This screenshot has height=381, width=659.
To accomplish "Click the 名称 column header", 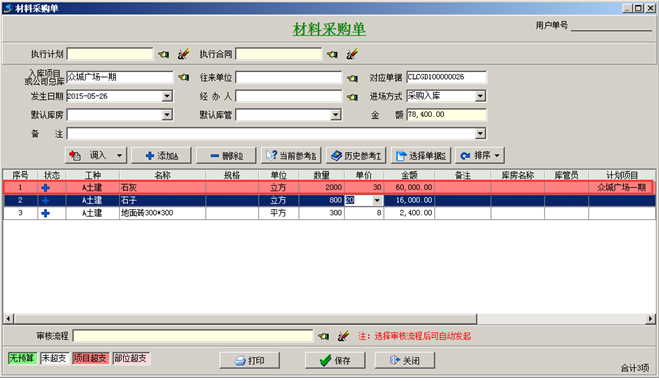I will click(x=162, y=175).
